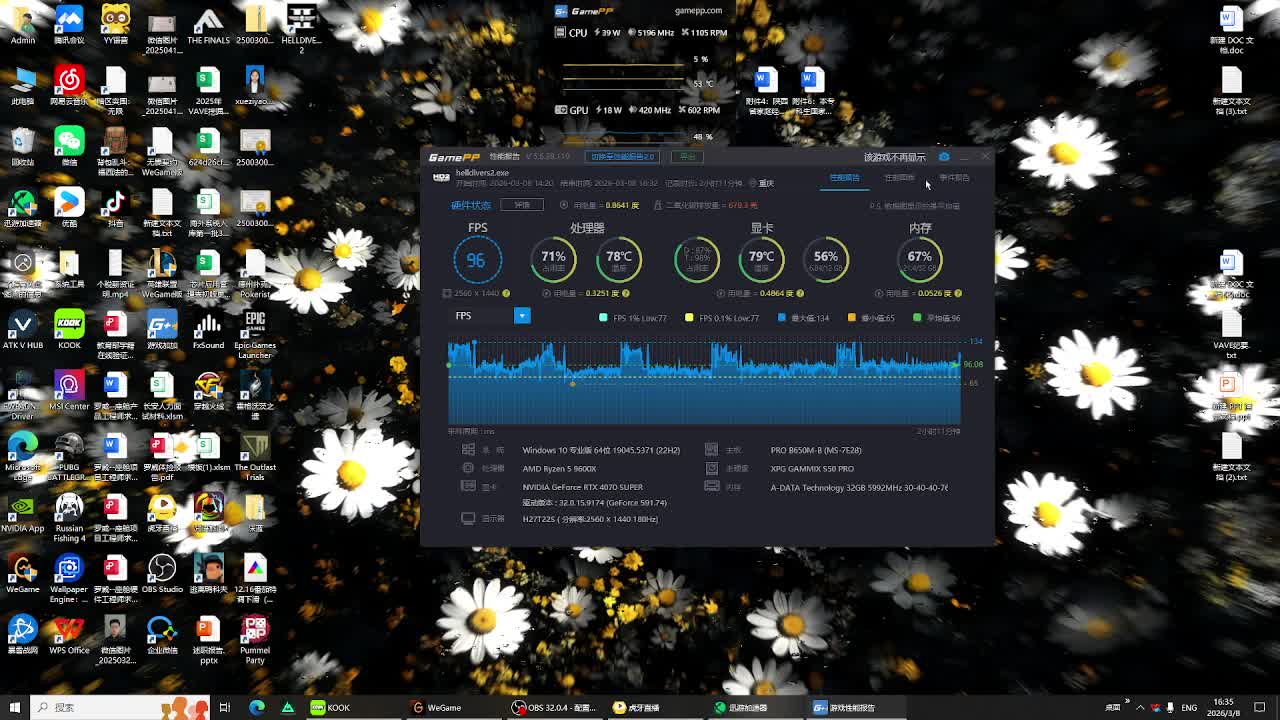
Task: Click help icon next to memory power usage
Action: 958,294
